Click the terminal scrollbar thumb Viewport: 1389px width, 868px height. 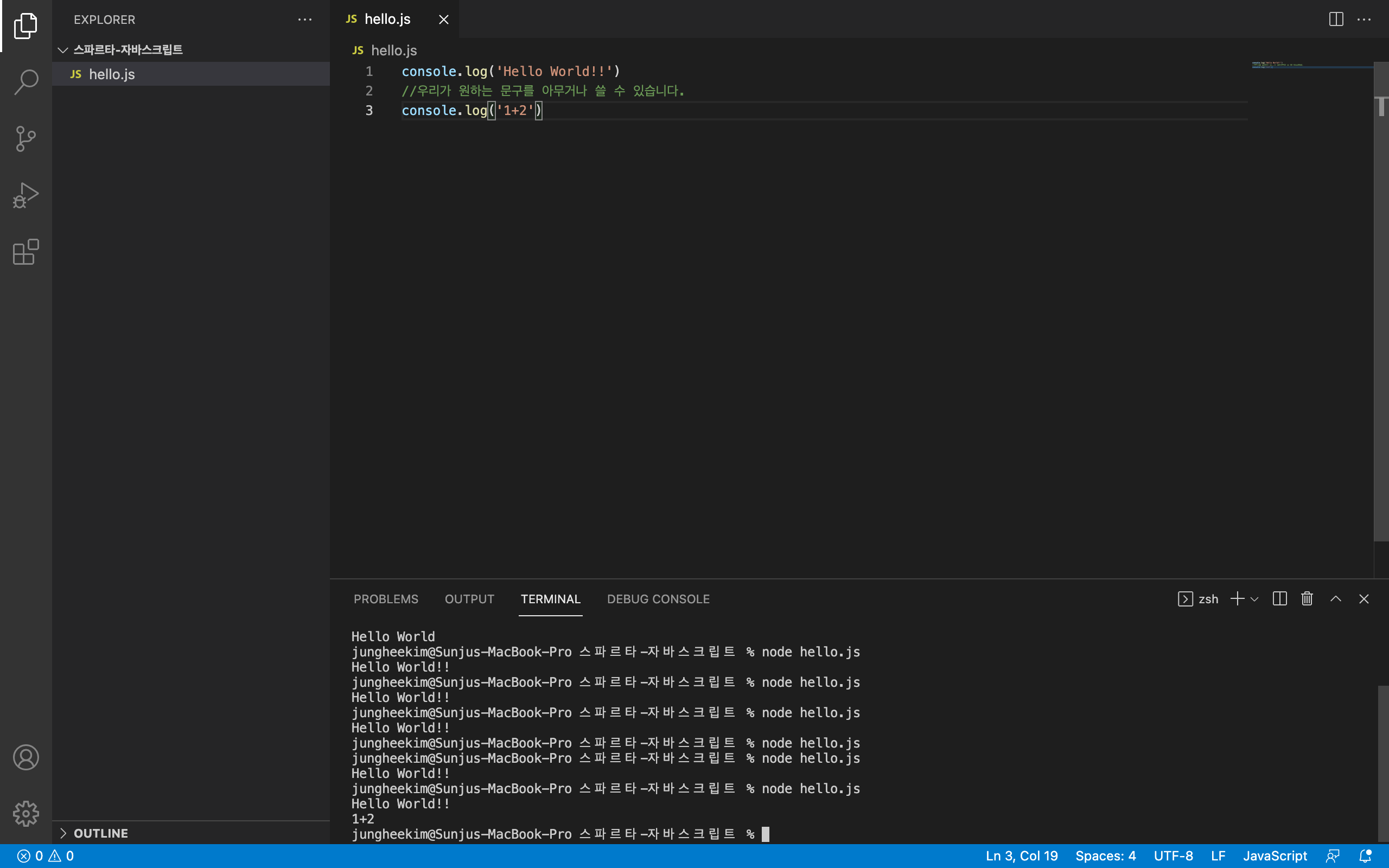1382,763
